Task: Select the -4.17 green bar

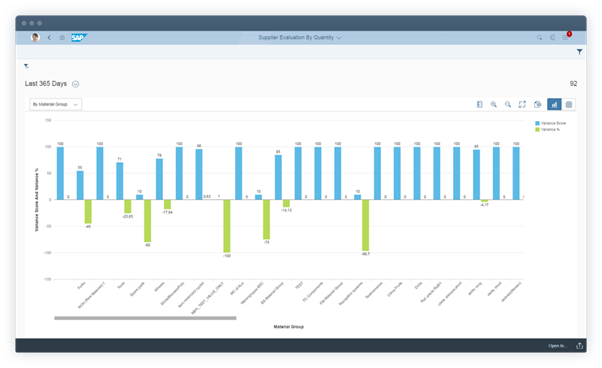Action: (x=485, y=201)
